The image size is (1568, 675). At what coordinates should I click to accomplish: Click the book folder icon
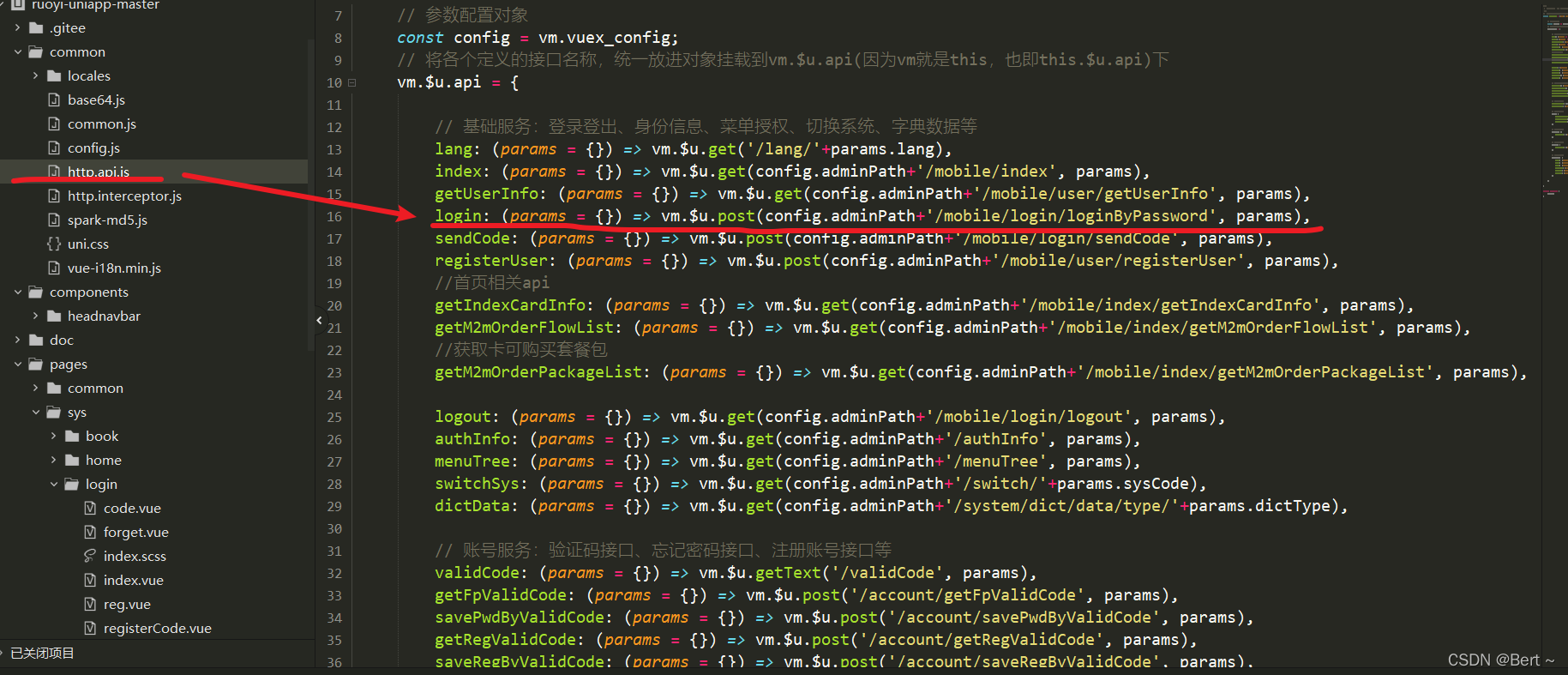tap(72, 437)
